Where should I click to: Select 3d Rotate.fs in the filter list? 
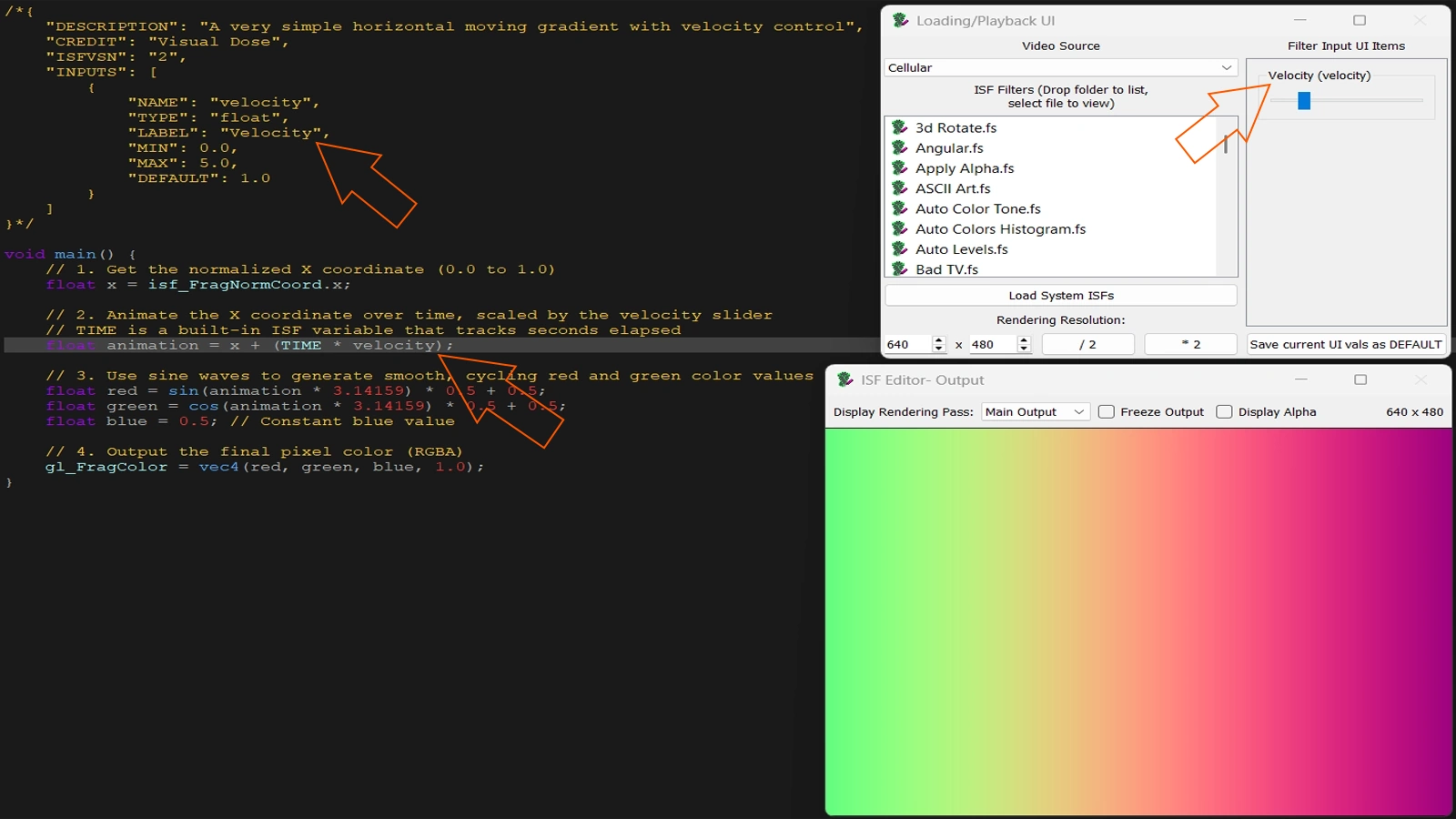tap(1051, 127)
